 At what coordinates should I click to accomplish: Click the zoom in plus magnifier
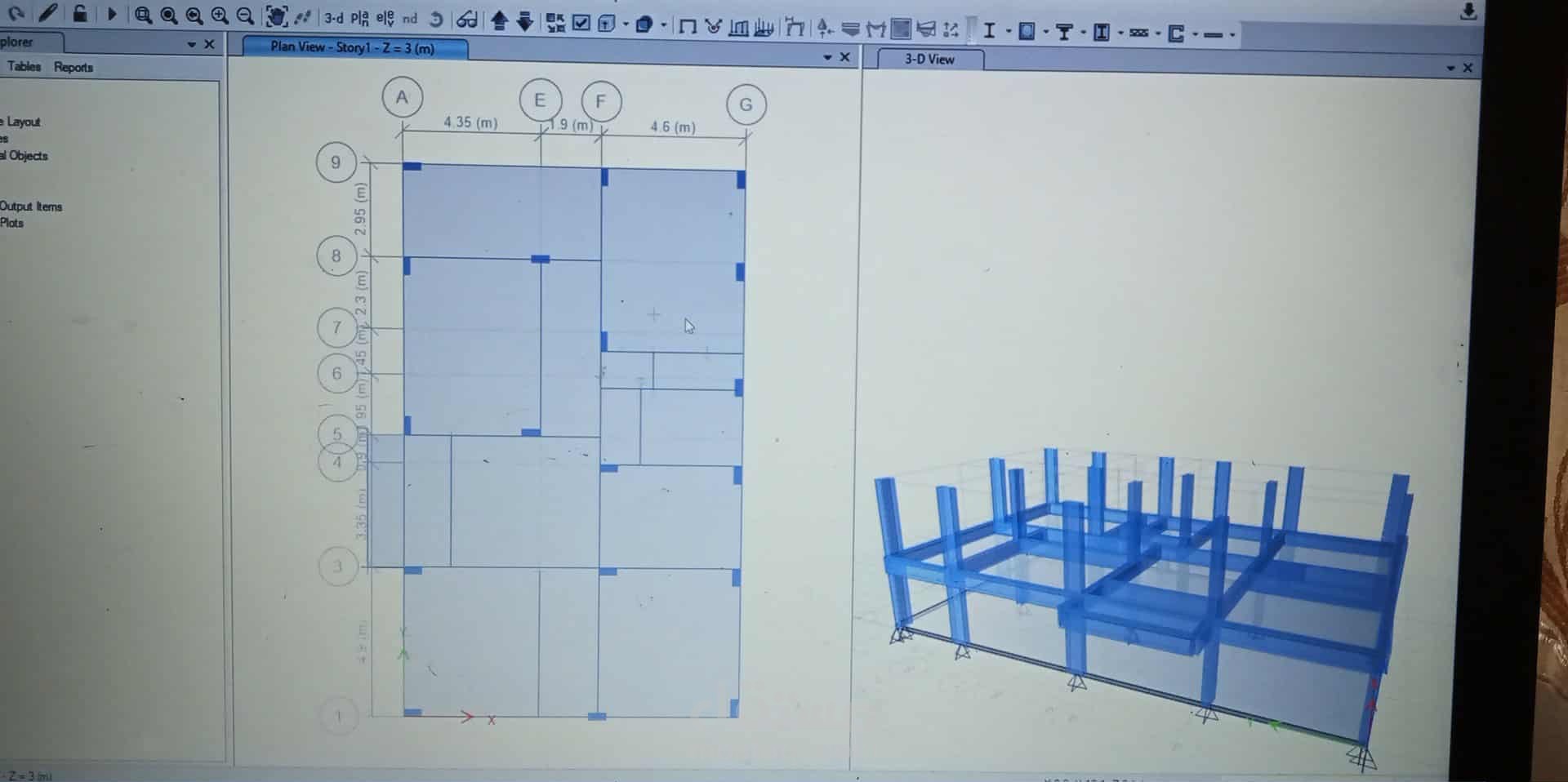click(219, 16)
